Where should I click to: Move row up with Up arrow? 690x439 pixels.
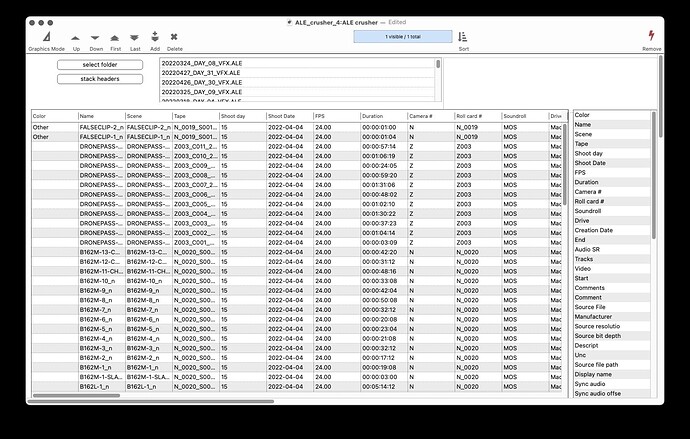(76, 38)
